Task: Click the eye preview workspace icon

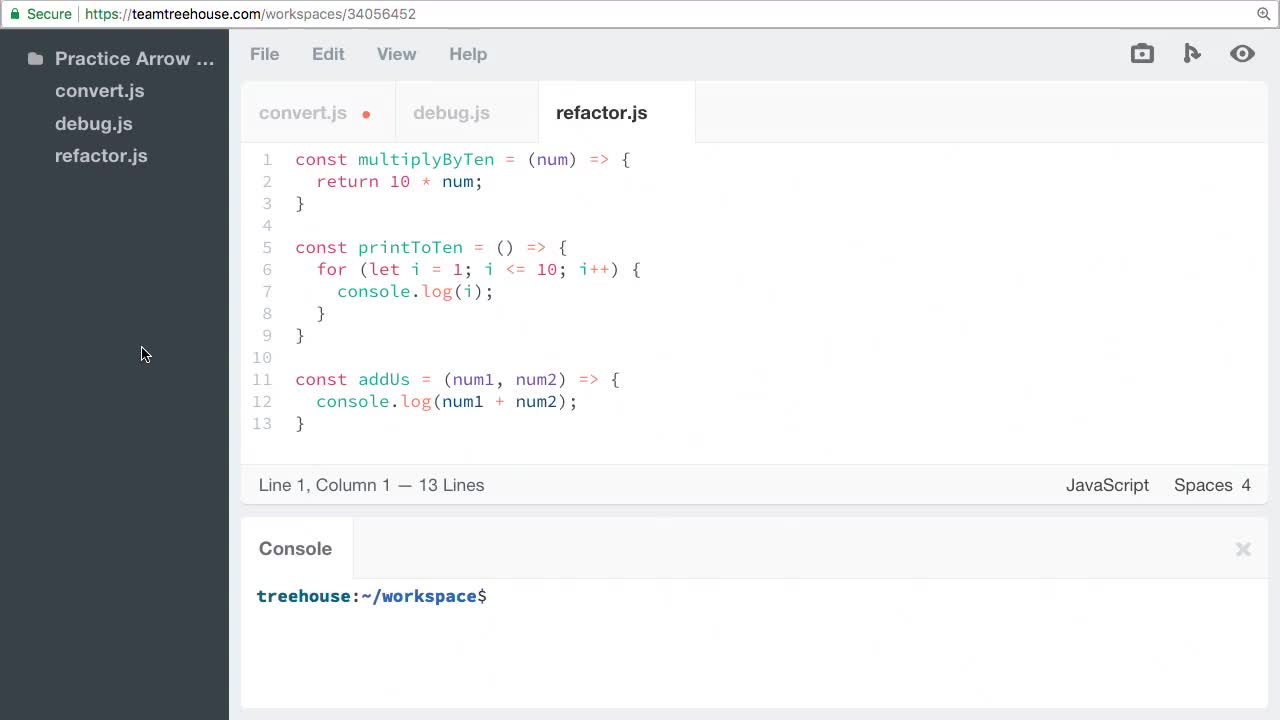Action: click(1242, 54)
